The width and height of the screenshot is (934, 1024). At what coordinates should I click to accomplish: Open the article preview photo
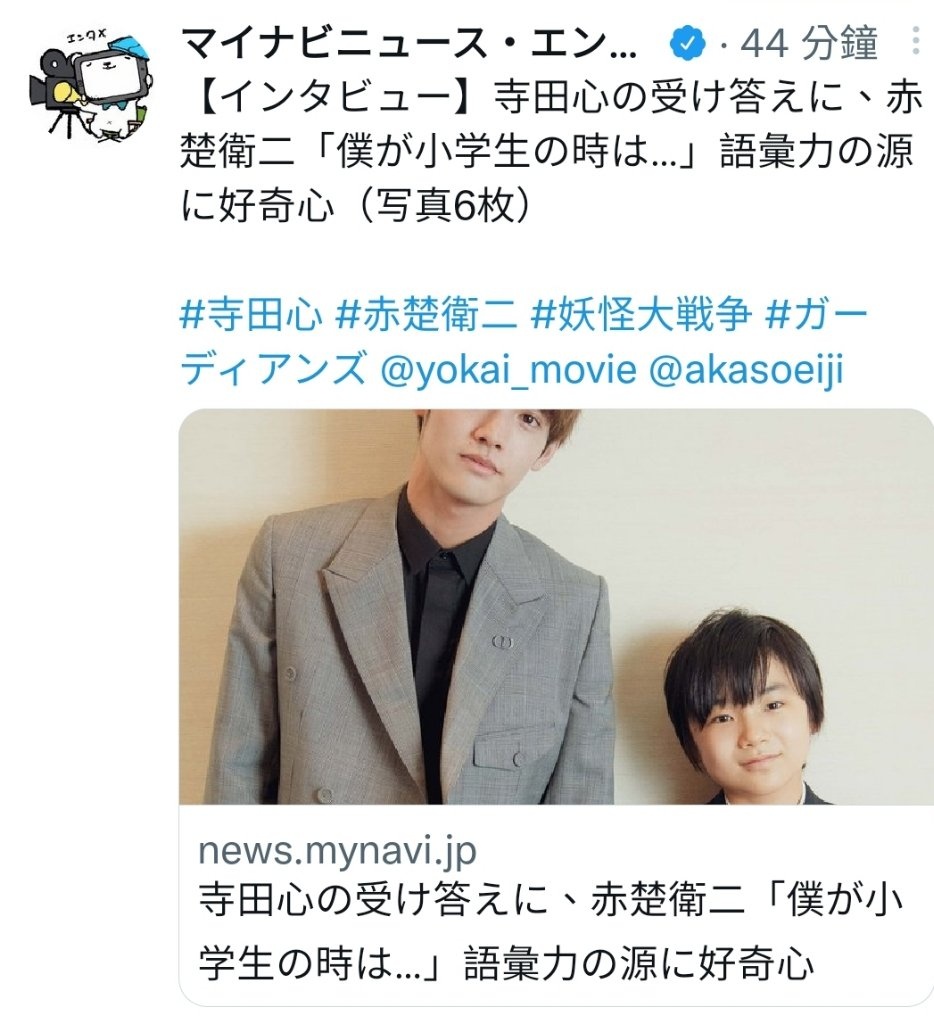(556, 607)
